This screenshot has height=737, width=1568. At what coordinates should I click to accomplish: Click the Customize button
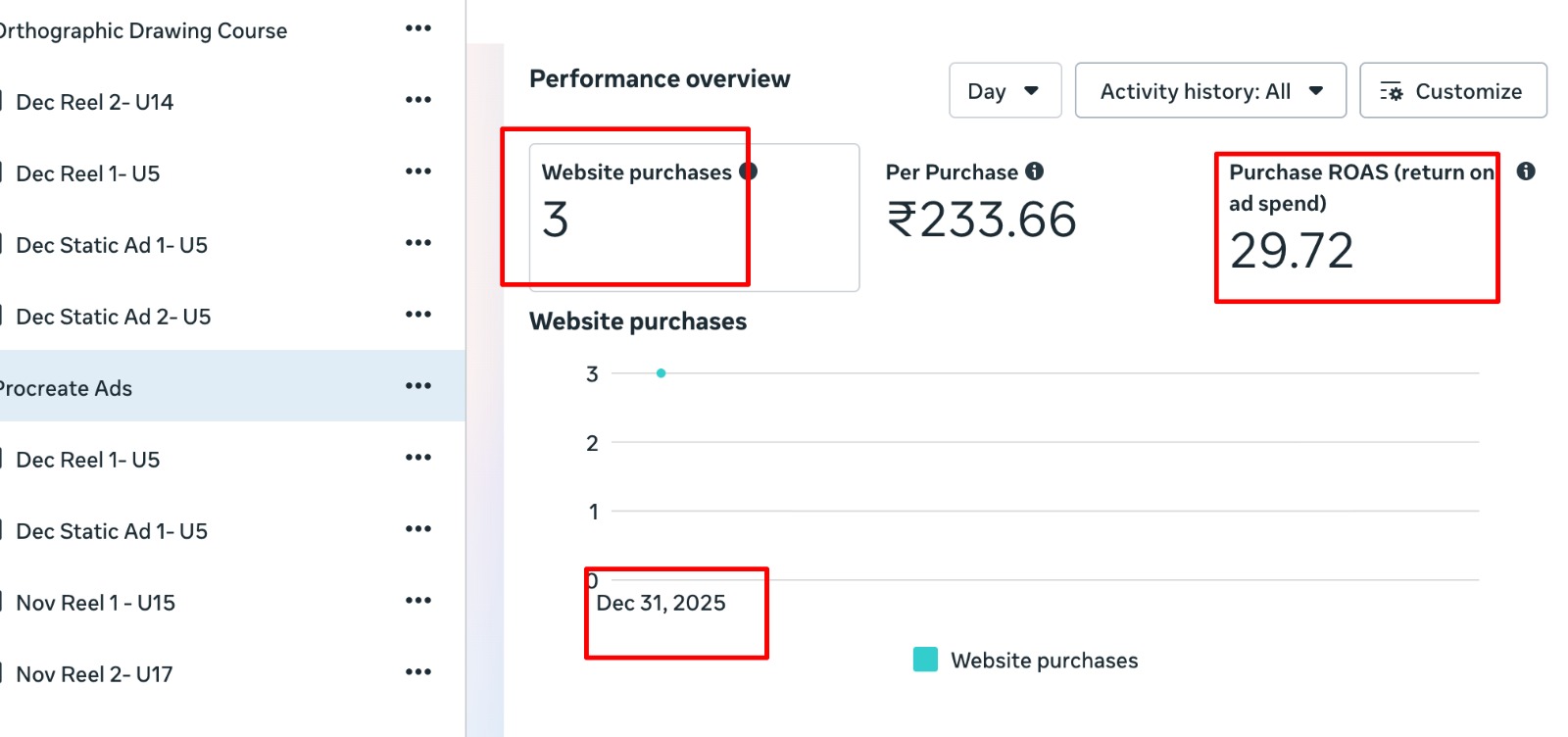[x=1452, y=91]
